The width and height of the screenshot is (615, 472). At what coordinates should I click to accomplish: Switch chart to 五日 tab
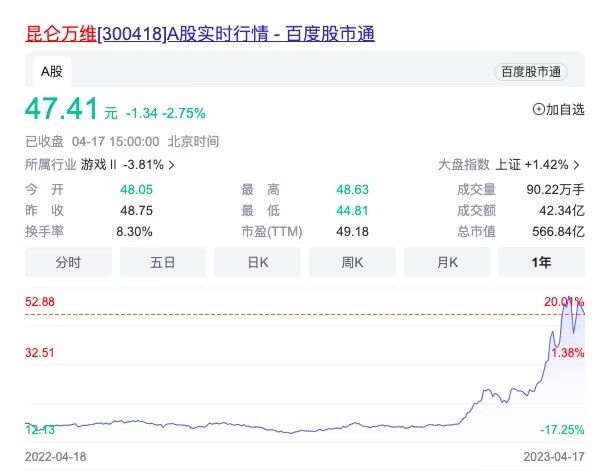click(x=163, y=262)
